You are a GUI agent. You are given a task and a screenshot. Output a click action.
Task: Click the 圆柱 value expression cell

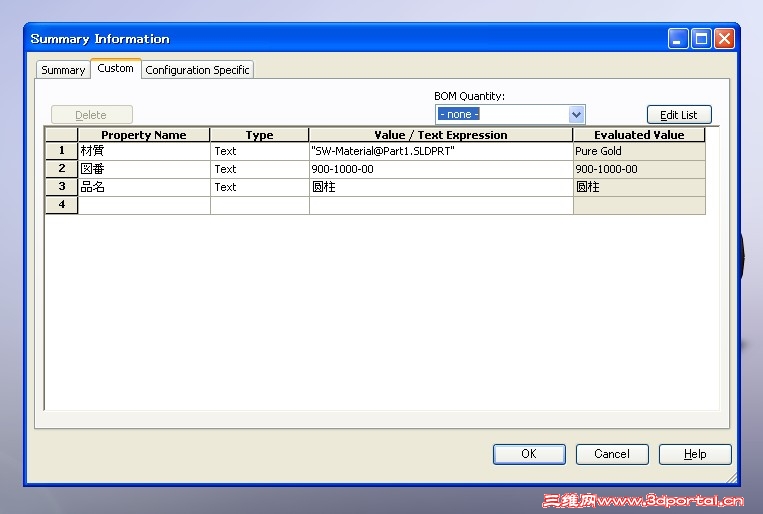click(x=441, y=187)
